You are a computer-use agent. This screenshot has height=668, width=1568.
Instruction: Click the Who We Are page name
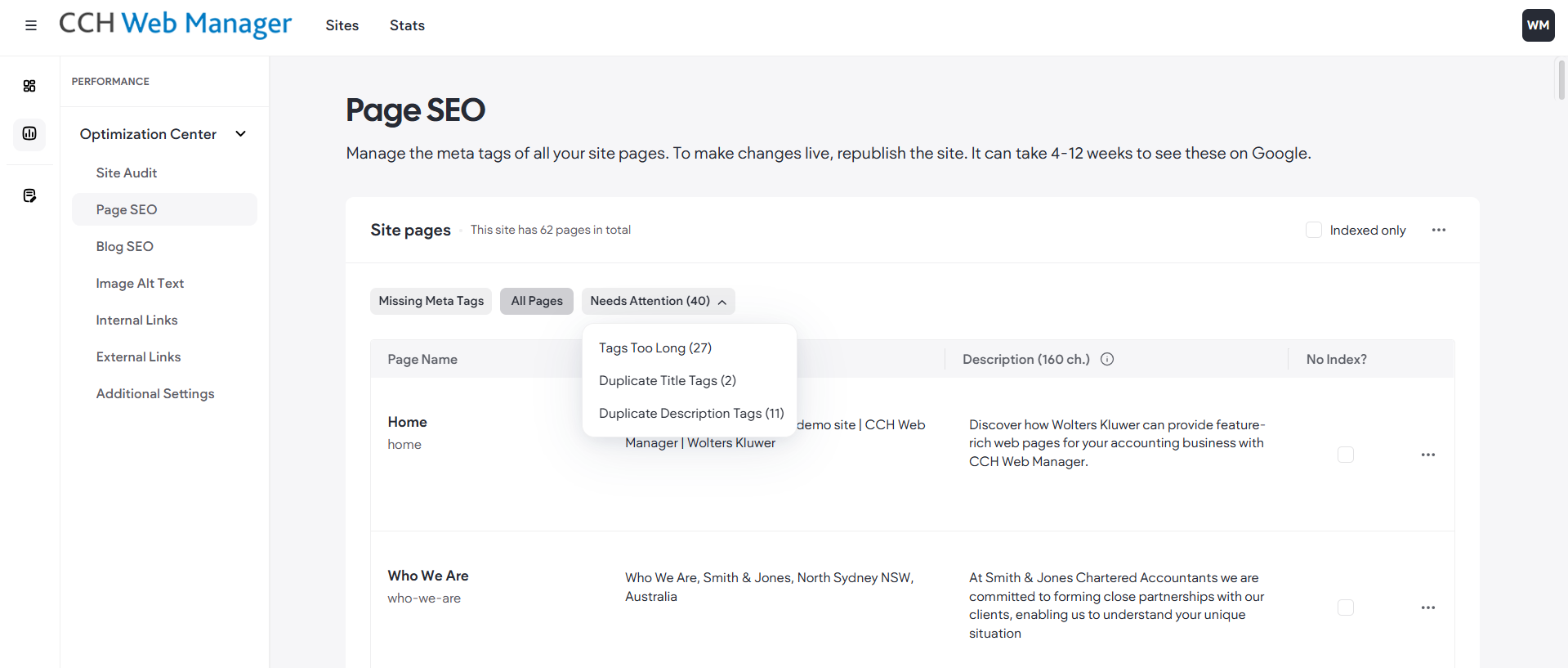pos(428,576)
